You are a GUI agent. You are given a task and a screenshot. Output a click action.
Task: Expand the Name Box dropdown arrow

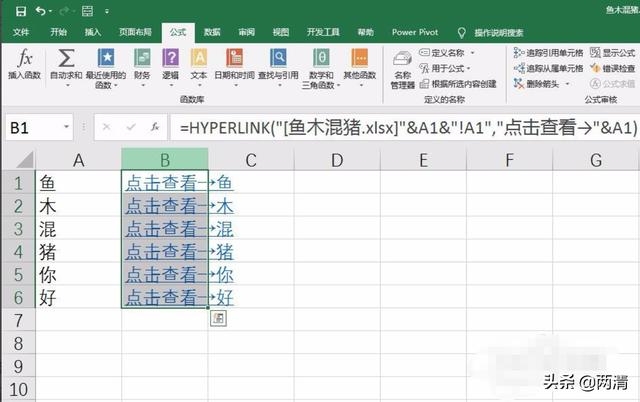click(x=66, y=128)
